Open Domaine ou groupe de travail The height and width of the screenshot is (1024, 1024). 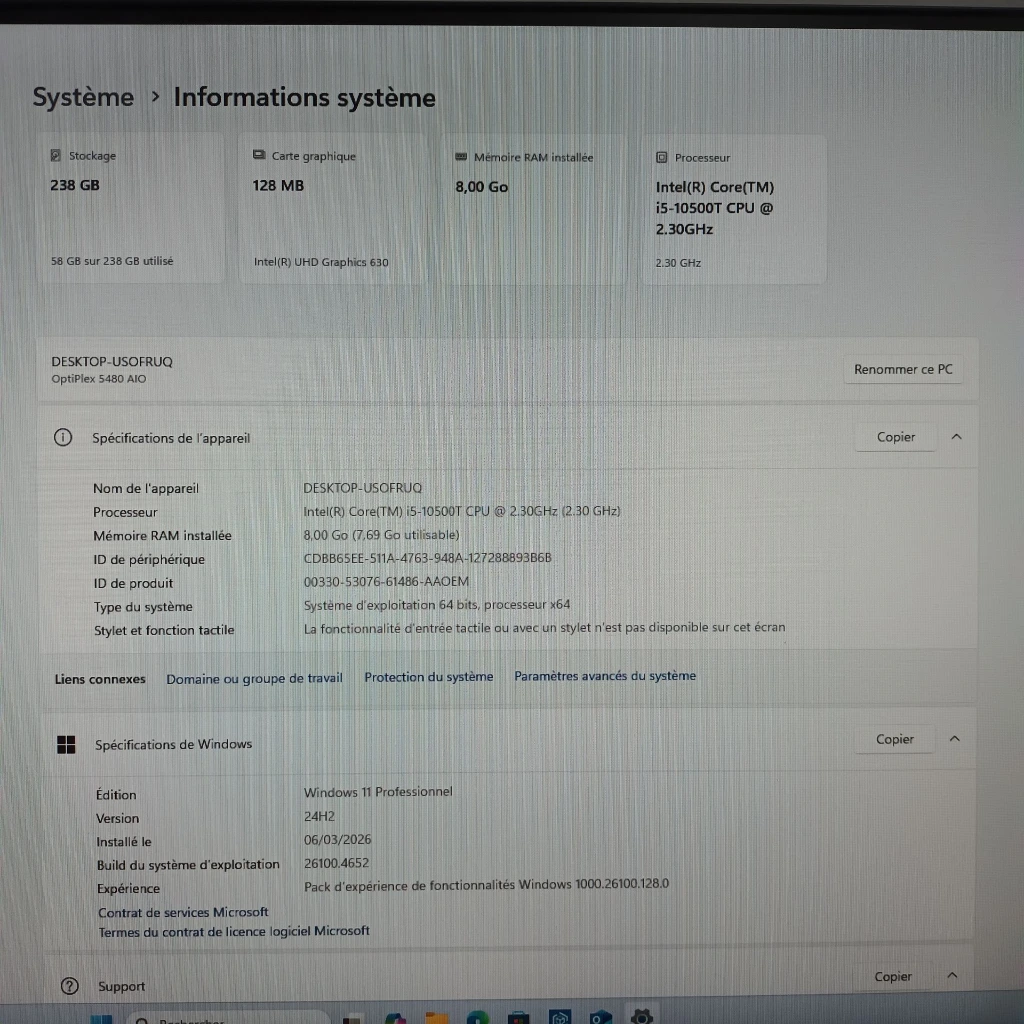254,679
